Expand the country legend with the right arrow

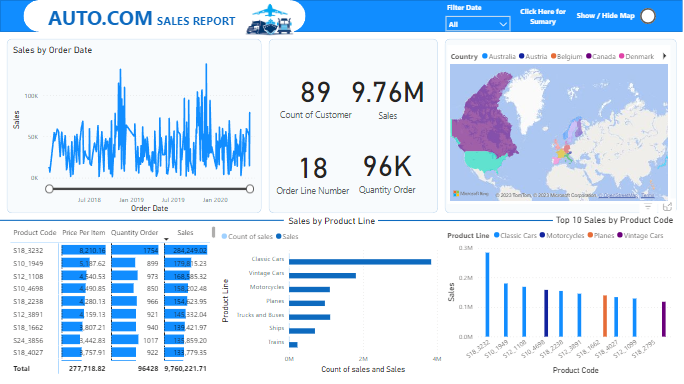664,56
